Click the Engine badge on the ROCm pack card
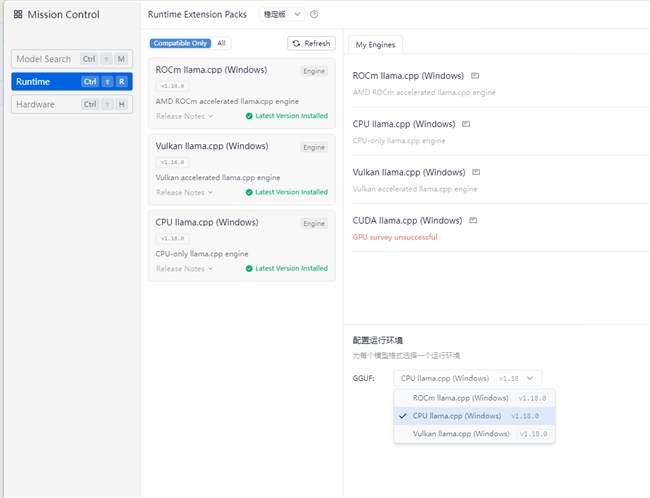This screenshot has height=498, width=650. 314,71
